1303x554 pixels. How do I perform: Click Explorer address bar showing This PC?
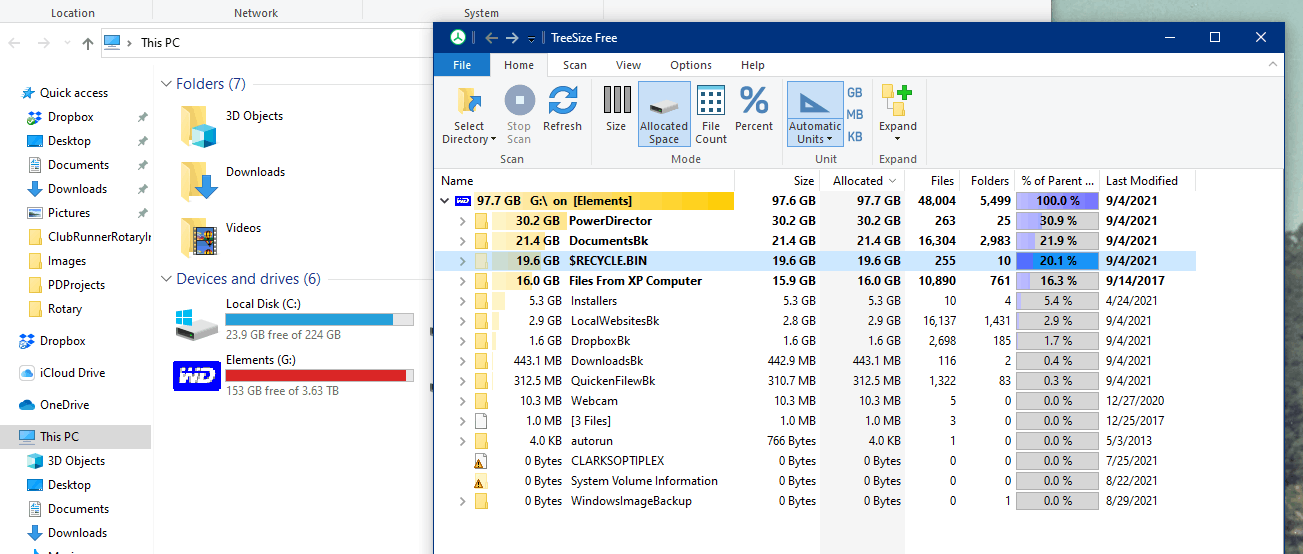pos(265,43)
